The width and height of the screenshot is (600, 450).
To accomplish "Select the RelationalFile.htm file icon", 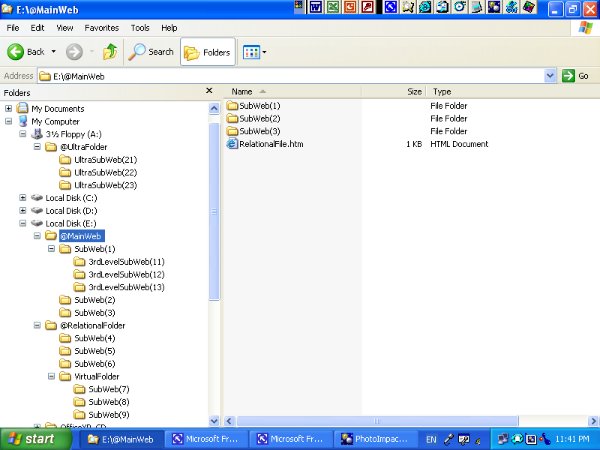I will point(231,144).
